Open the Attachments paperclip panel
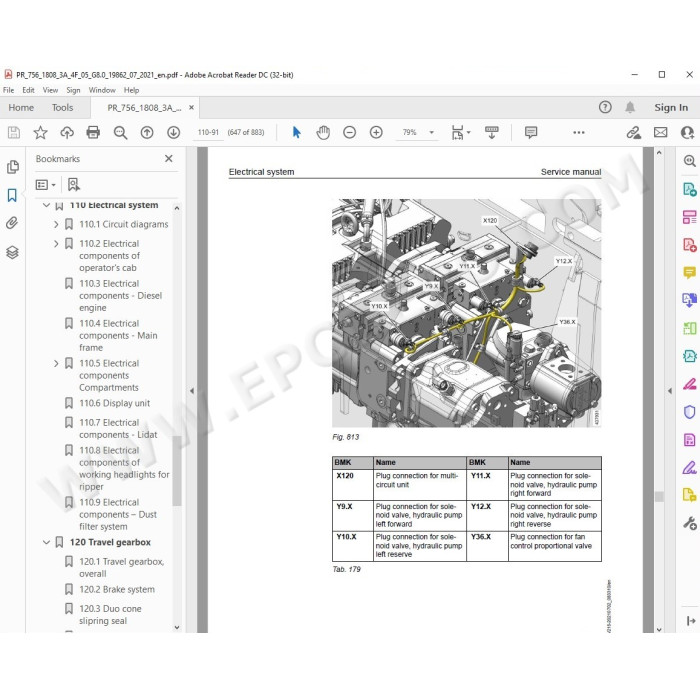This screenshot has height=700, width=700. (12, 222)
